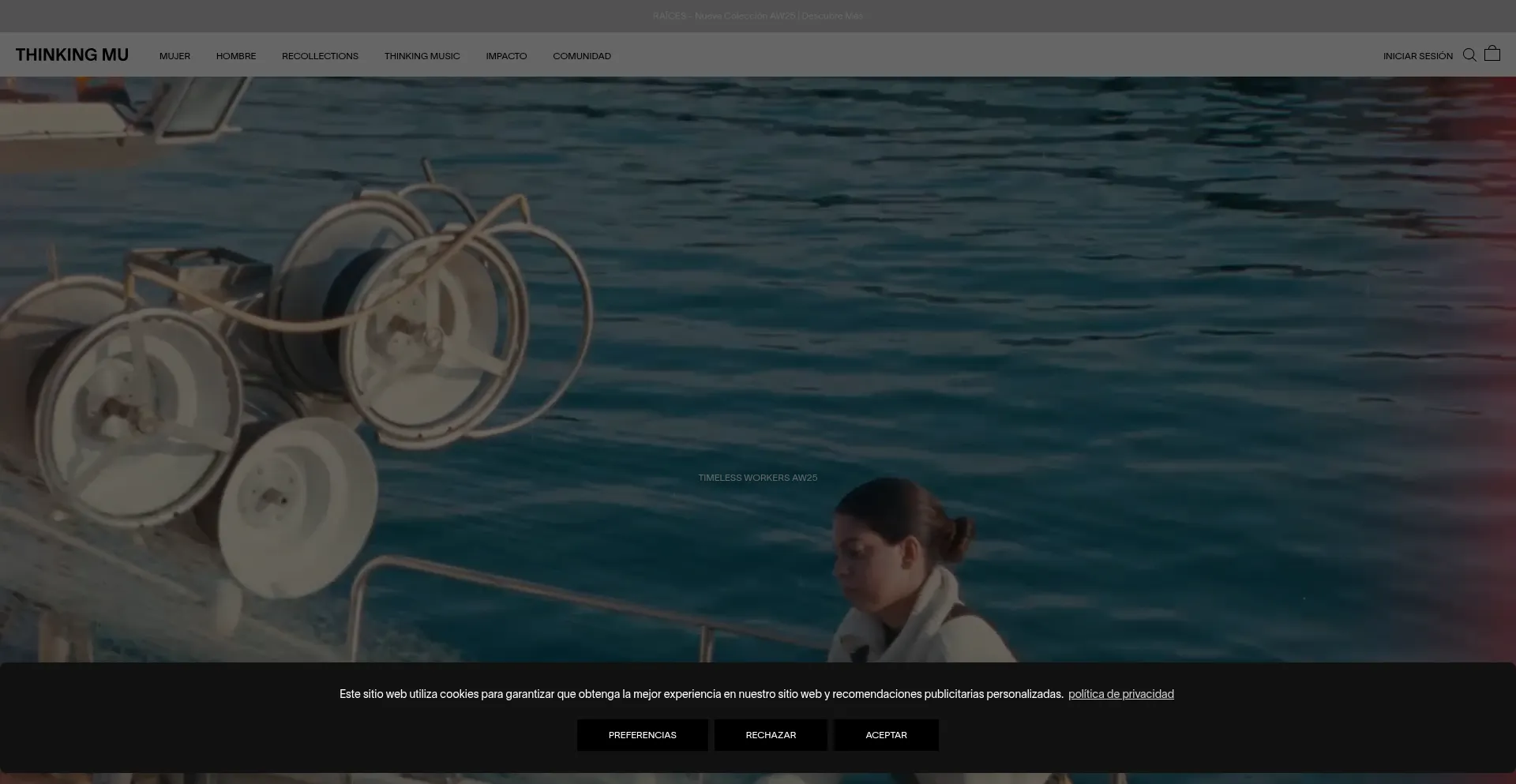Click INICIAR SESIÓN to log in
The image size is (1516, 784).
1417,56
